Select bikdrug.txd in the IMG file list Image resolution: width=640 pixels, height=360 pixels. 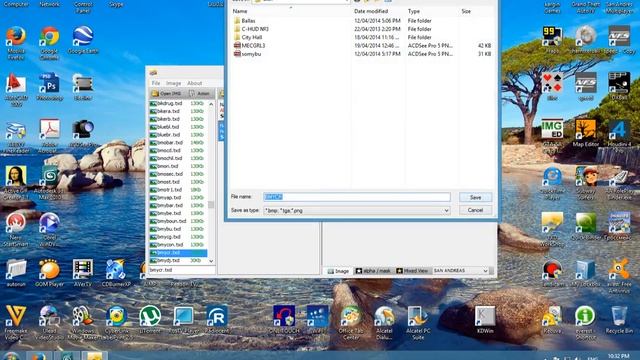(x=178, y=103)
